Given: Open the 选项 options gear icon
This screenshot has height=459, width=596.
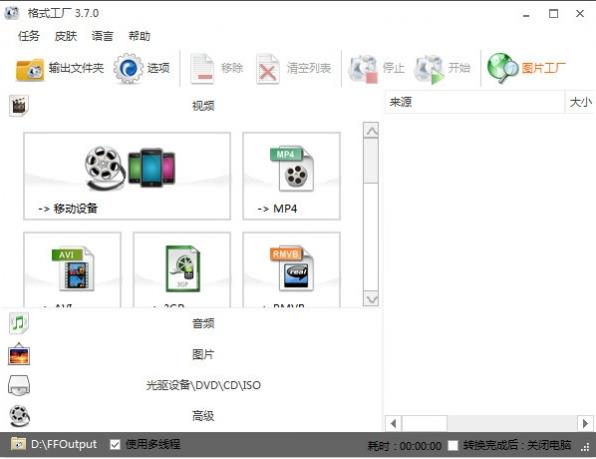Looking at the screenshot, I should pos(128,69).
